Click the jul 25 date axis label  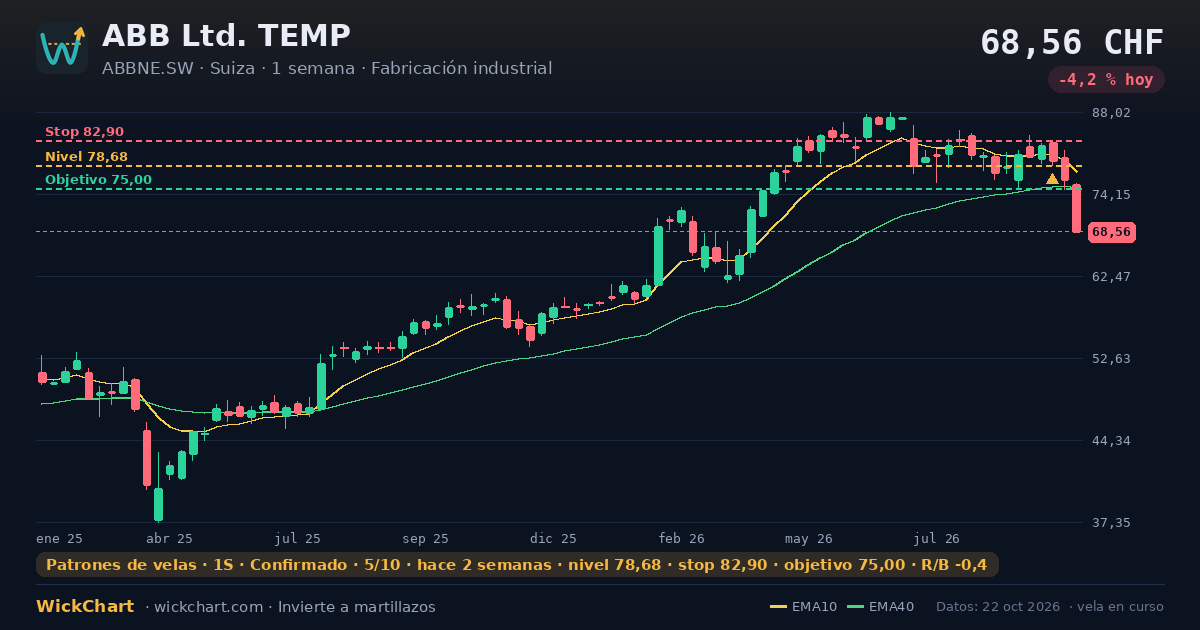(x=297, y=538)
